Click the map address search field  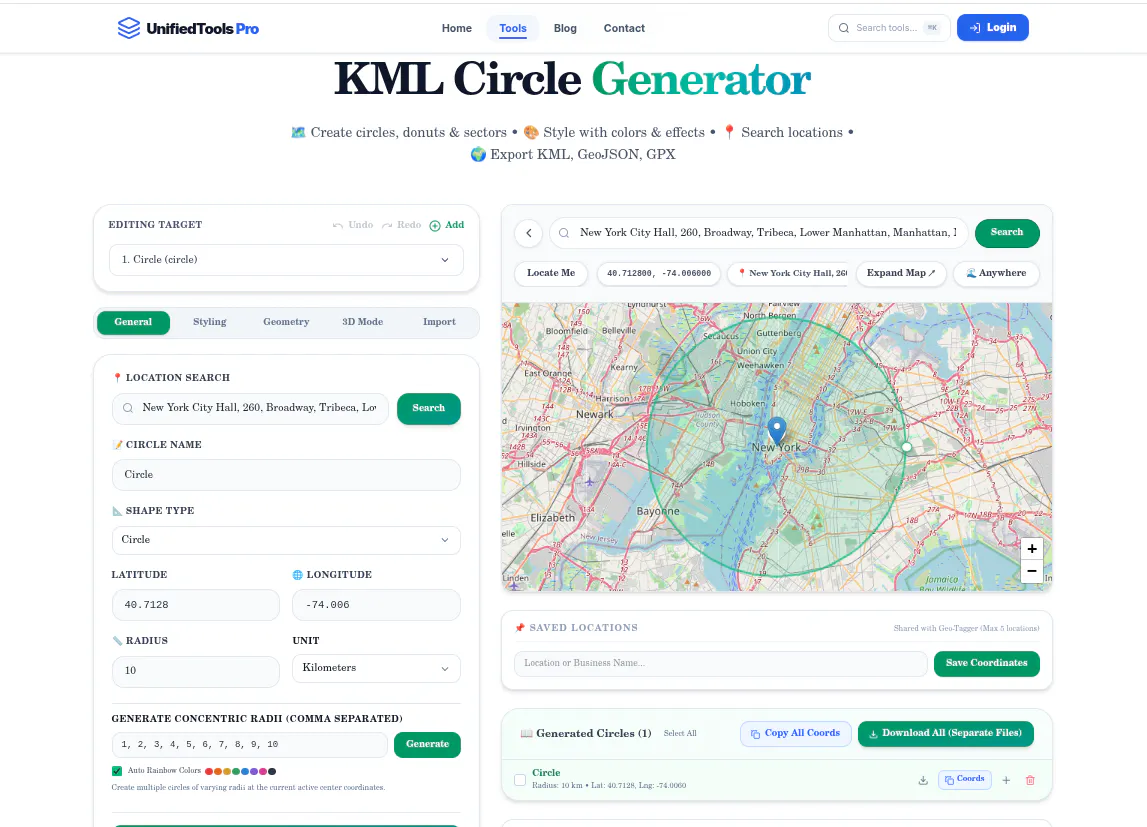759,233
